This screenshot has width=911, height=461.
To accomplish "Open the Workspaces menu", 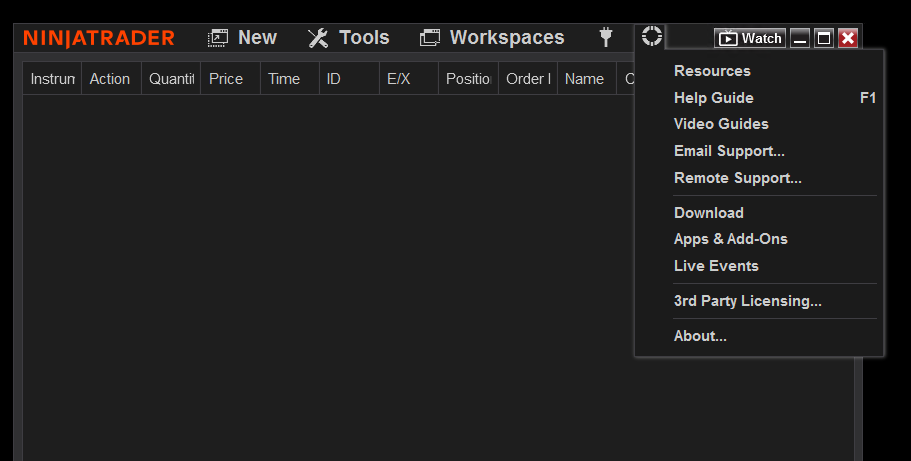I will point(492,38).
